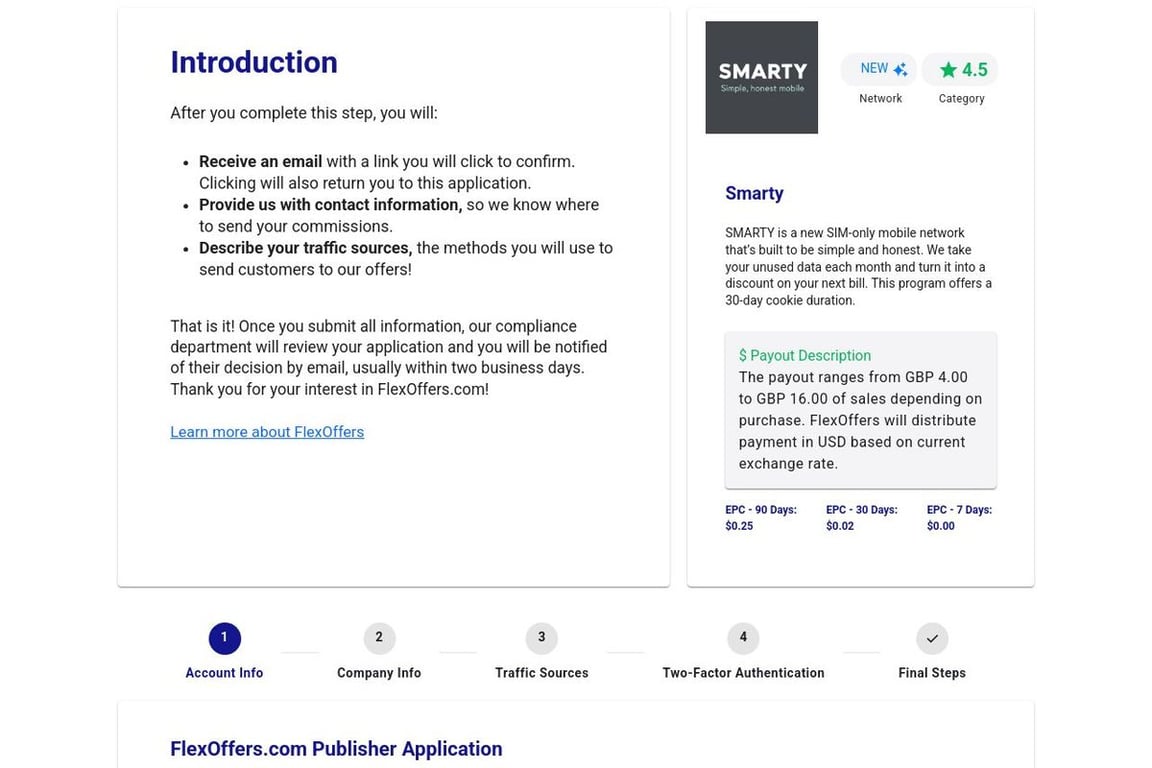The image size is (1152, 768).
Task: Open the Learn more about FlexOffers link
Action: tap(267, 432)
